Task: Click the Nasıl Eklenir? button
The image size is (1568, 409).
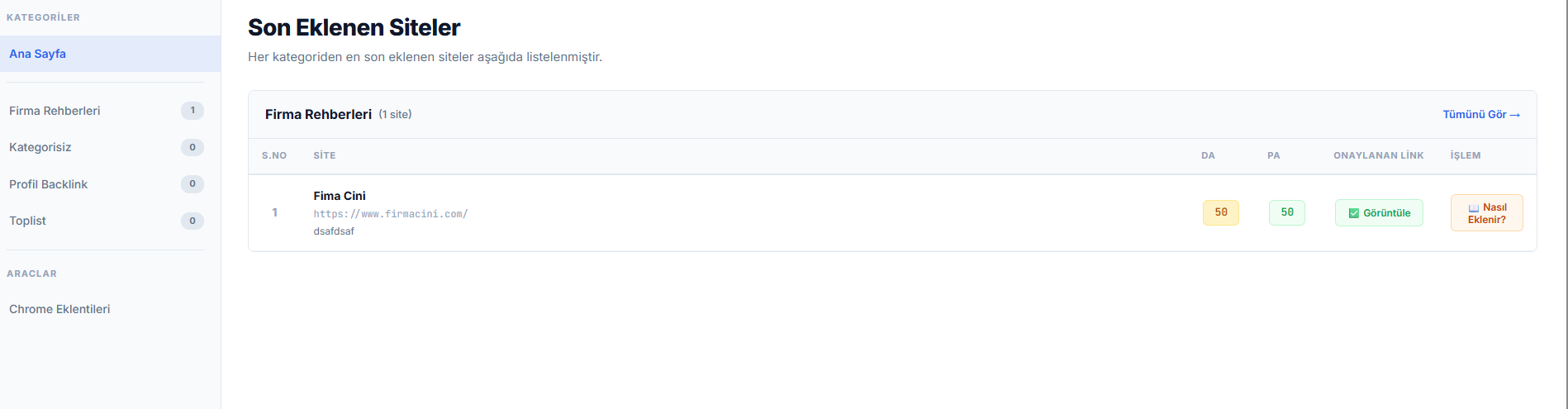Action: [1486, 213]
